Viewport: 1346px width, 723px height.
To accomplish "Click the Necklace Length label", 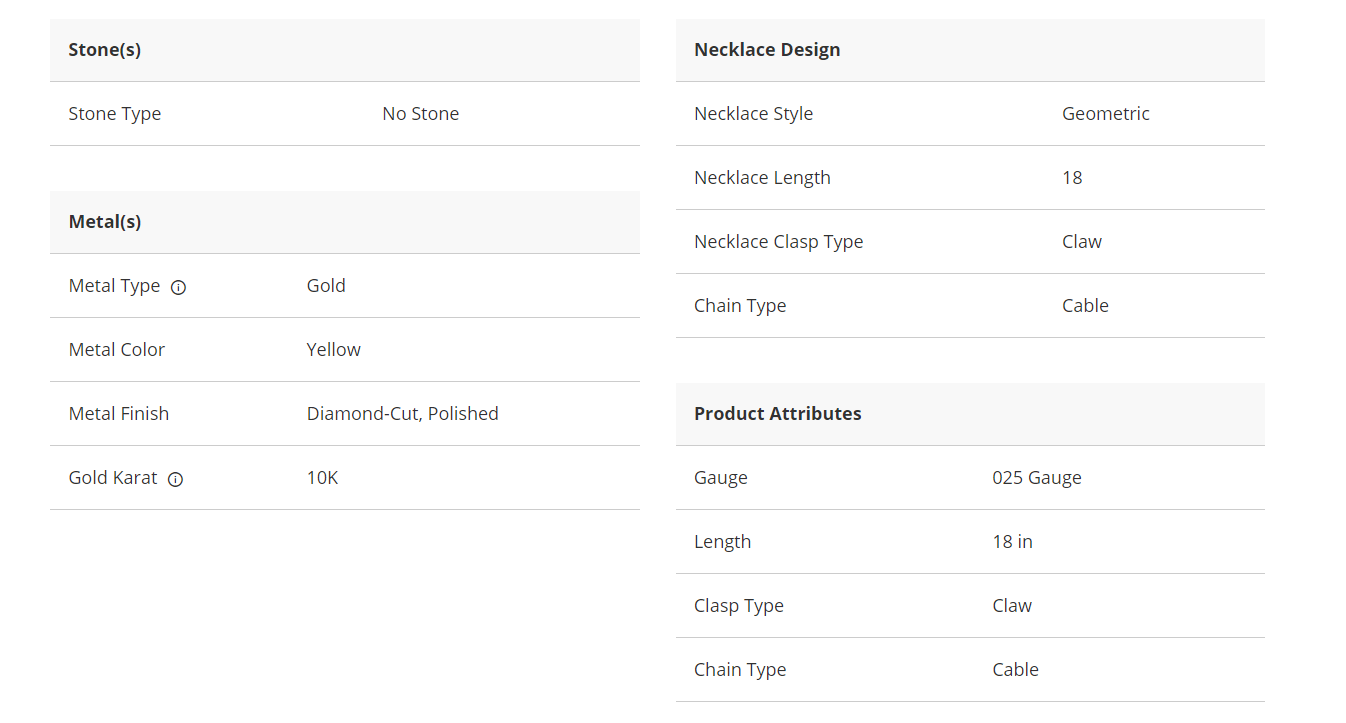I will (762, 178).
